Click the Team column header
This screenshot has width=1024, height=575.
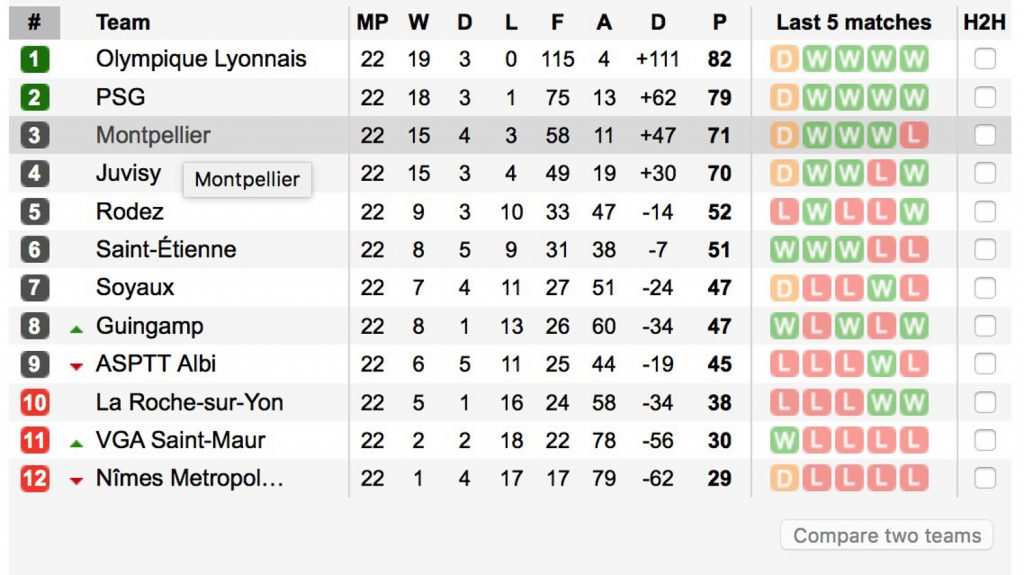(x=123, y=22)
